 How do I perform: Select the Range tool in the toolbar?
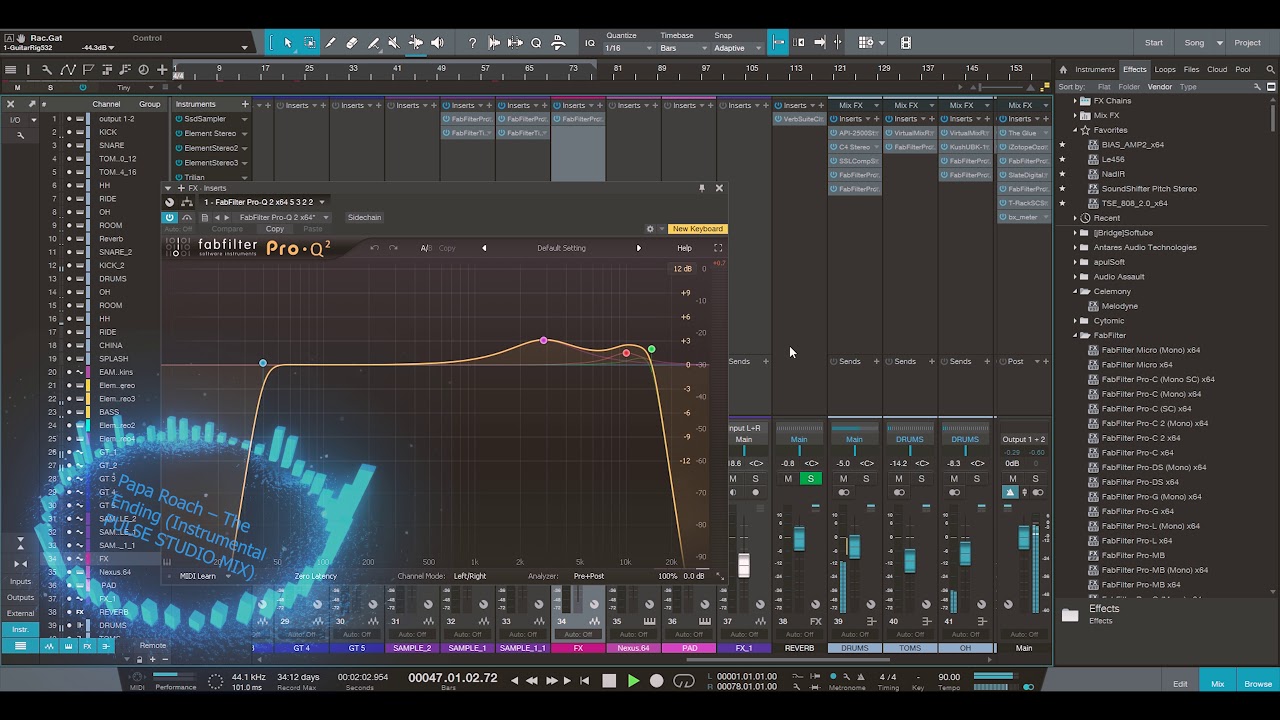pyautogui.click(x=309, y=43)
